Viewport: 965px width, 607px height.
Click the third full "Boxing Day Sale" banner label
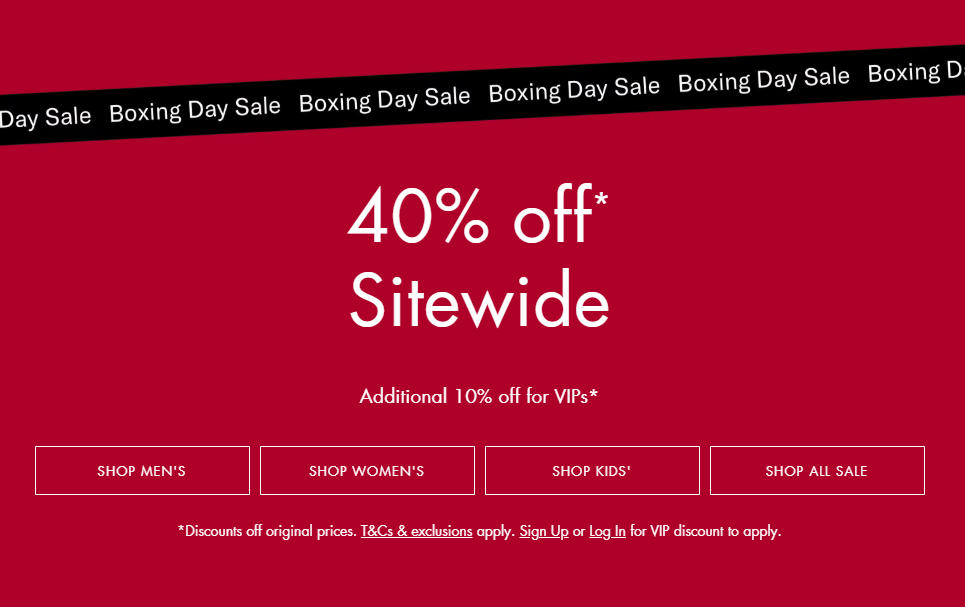click(574, 89)
